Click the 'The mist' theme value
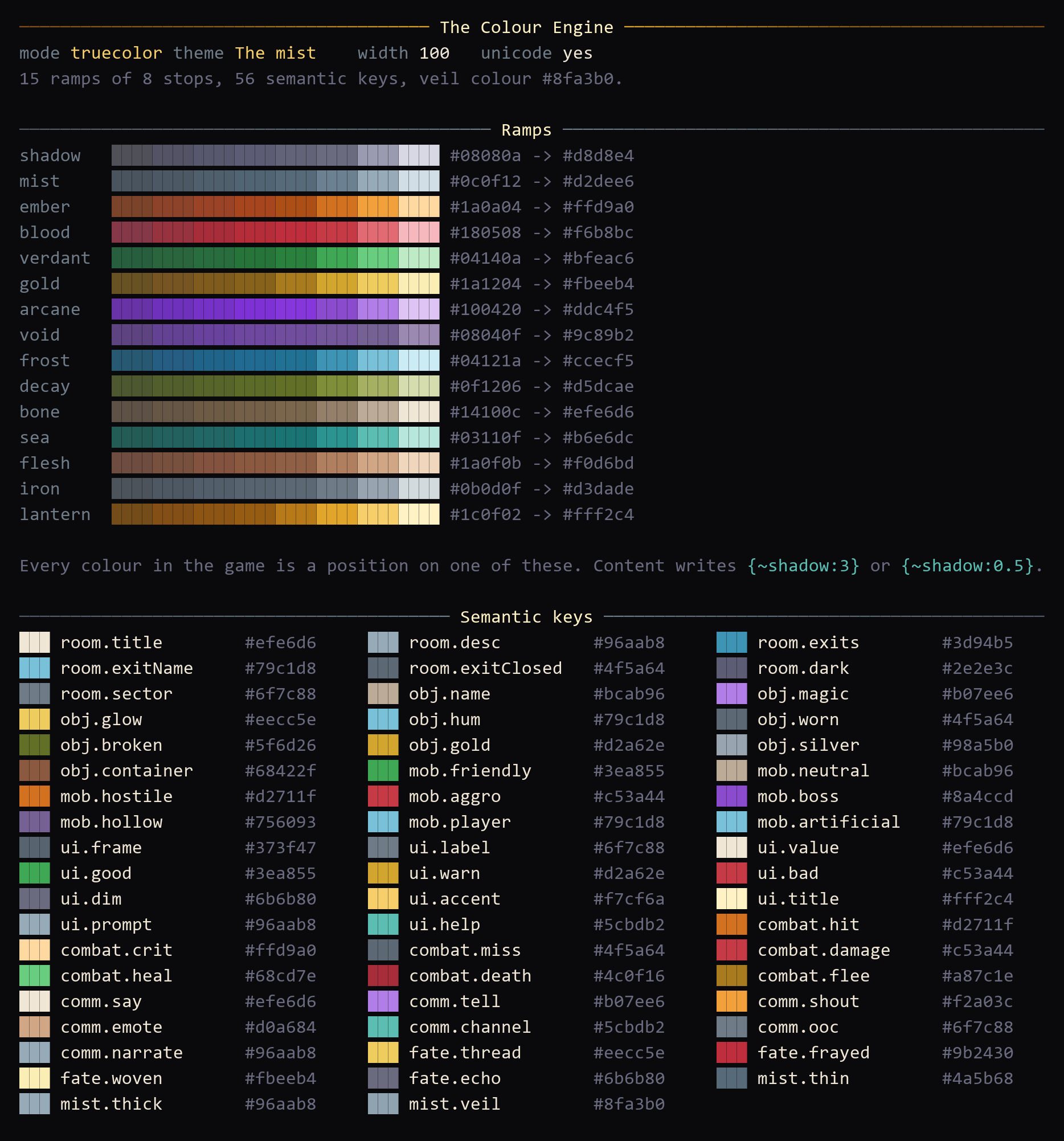The height and width of the screenshot is (1141, 1064). point(276,53)
